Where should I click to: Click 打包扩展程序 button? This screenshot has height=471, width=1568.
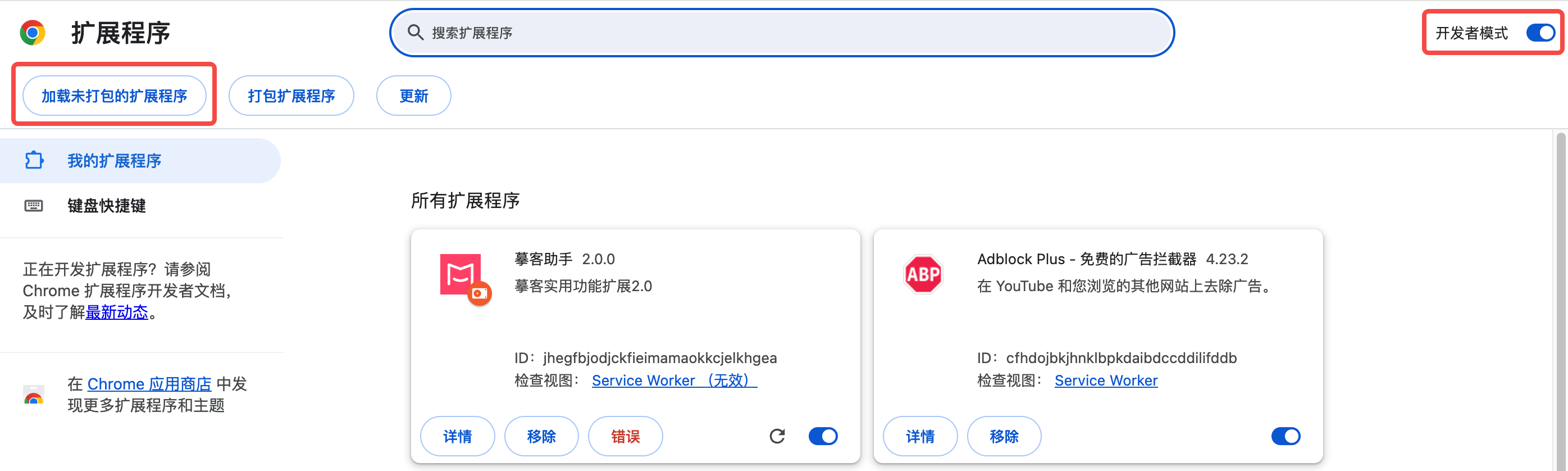click(x=291, y=96)
